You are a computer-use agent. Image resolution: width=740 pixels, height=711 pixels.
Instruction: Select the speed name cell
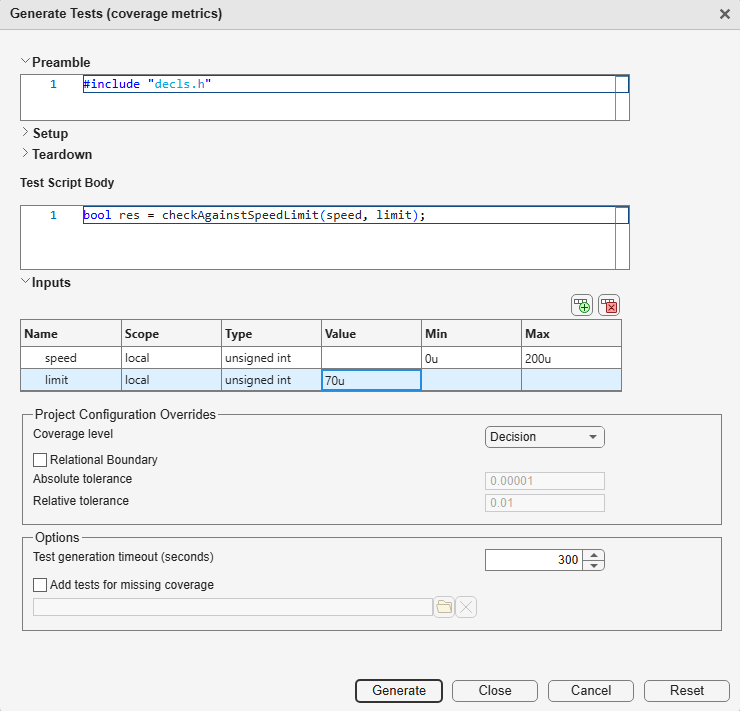(x=71, y=358)
